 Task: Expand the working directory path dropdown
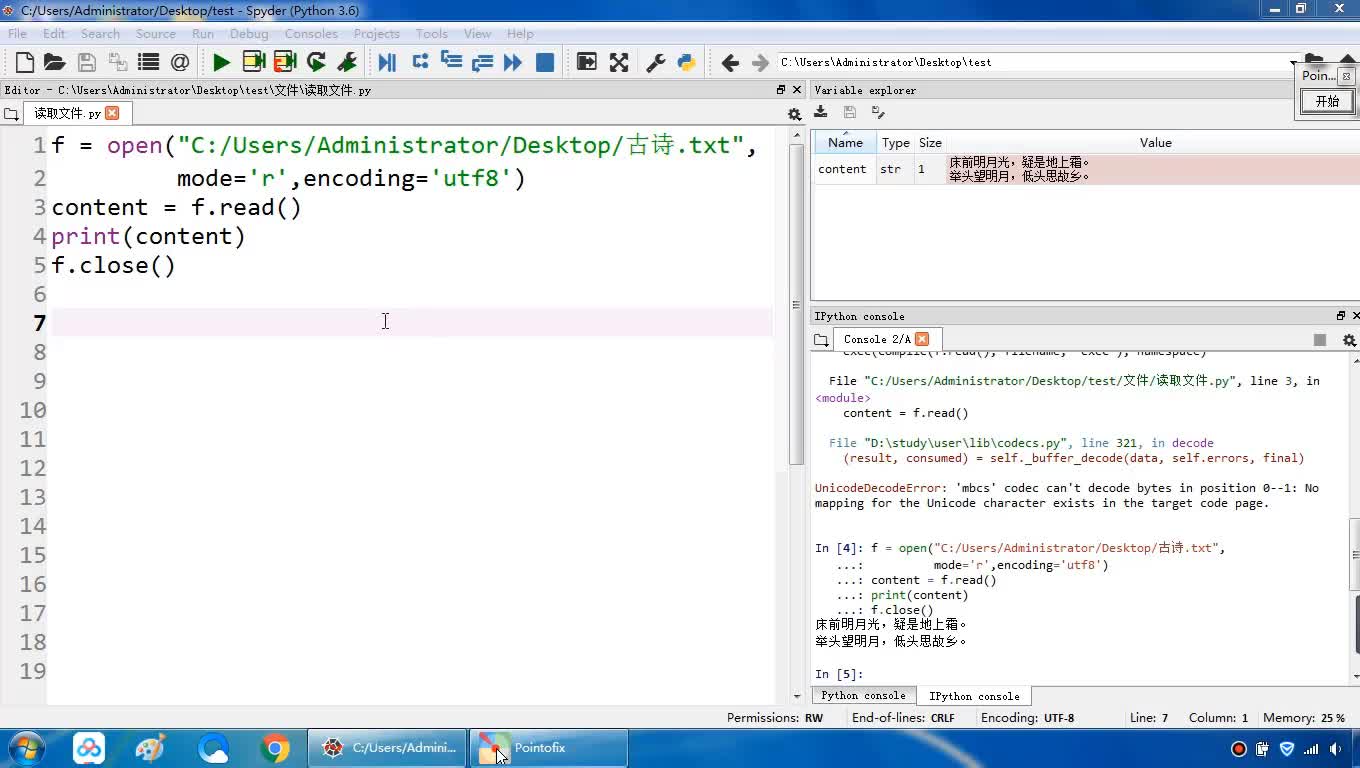tap(1293, 63)
